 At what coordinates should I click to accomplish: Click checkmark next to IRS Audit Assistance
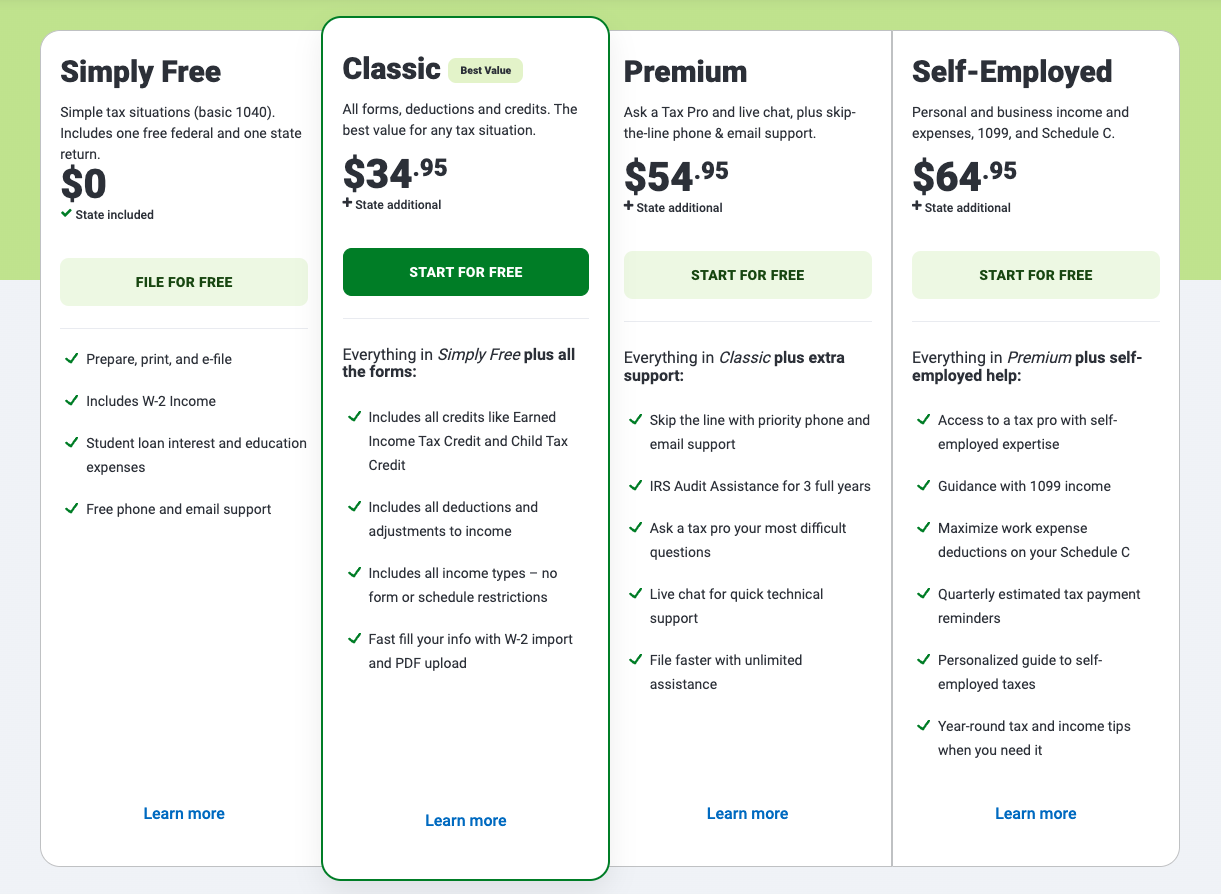tap(635, 485)
